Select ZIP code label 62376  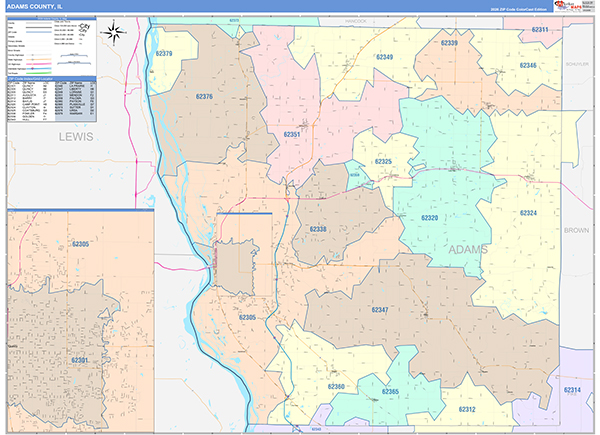(204, 96)
